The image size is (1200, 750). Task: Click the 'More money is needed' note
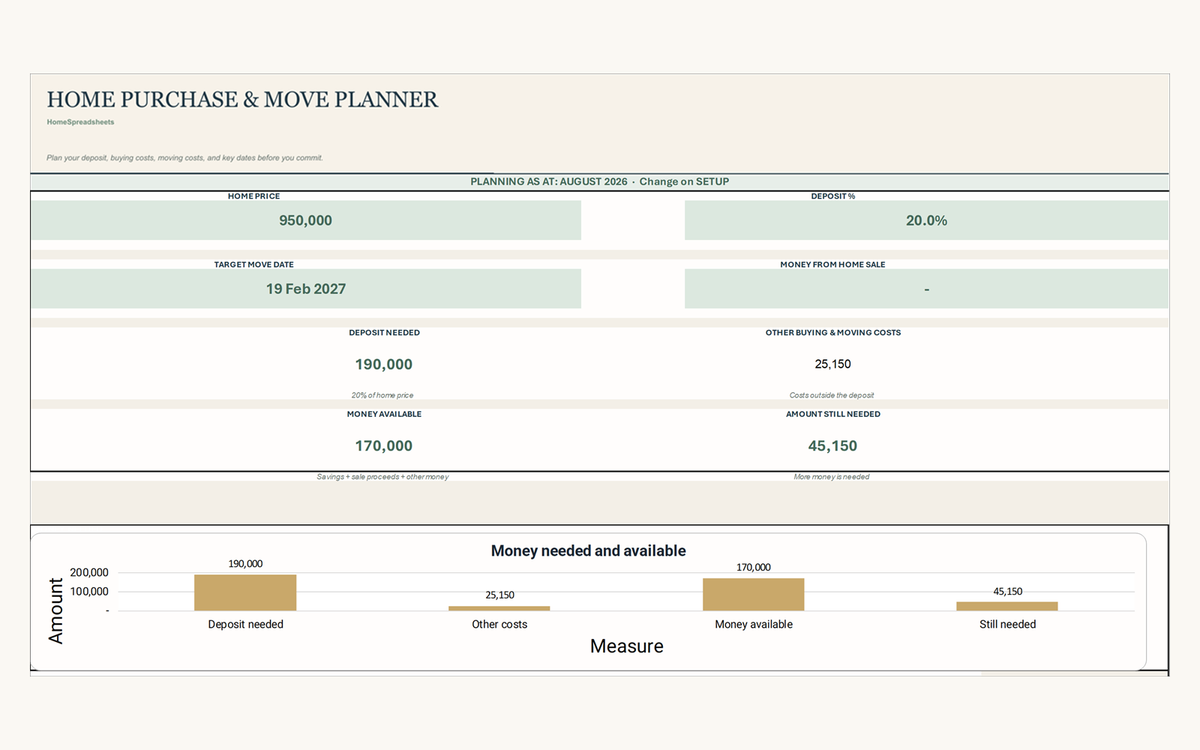[x=832, y=477]
